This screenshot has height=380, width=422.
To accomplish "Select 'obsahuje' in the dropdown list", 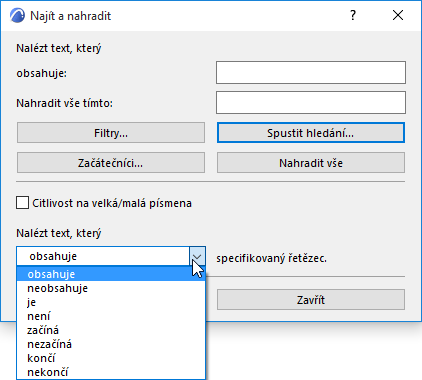I will click(111, 274).
